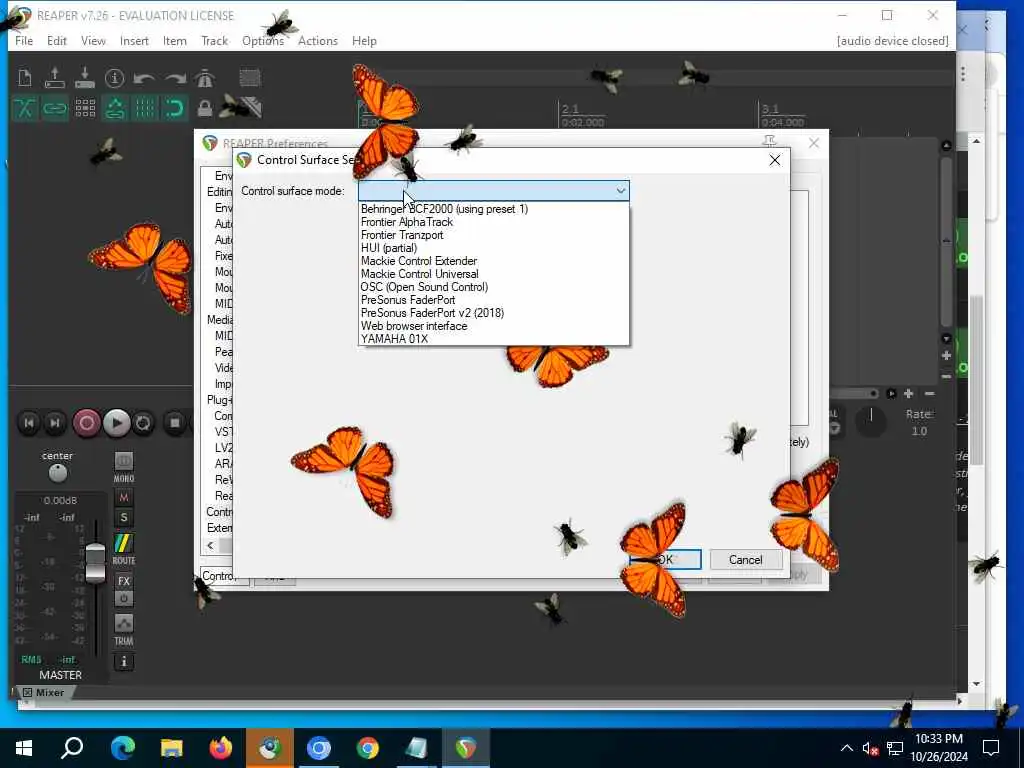This screenshot has width=1024, height=768.
Task: Toggle grid lines icon
Action: pos(145,108)
